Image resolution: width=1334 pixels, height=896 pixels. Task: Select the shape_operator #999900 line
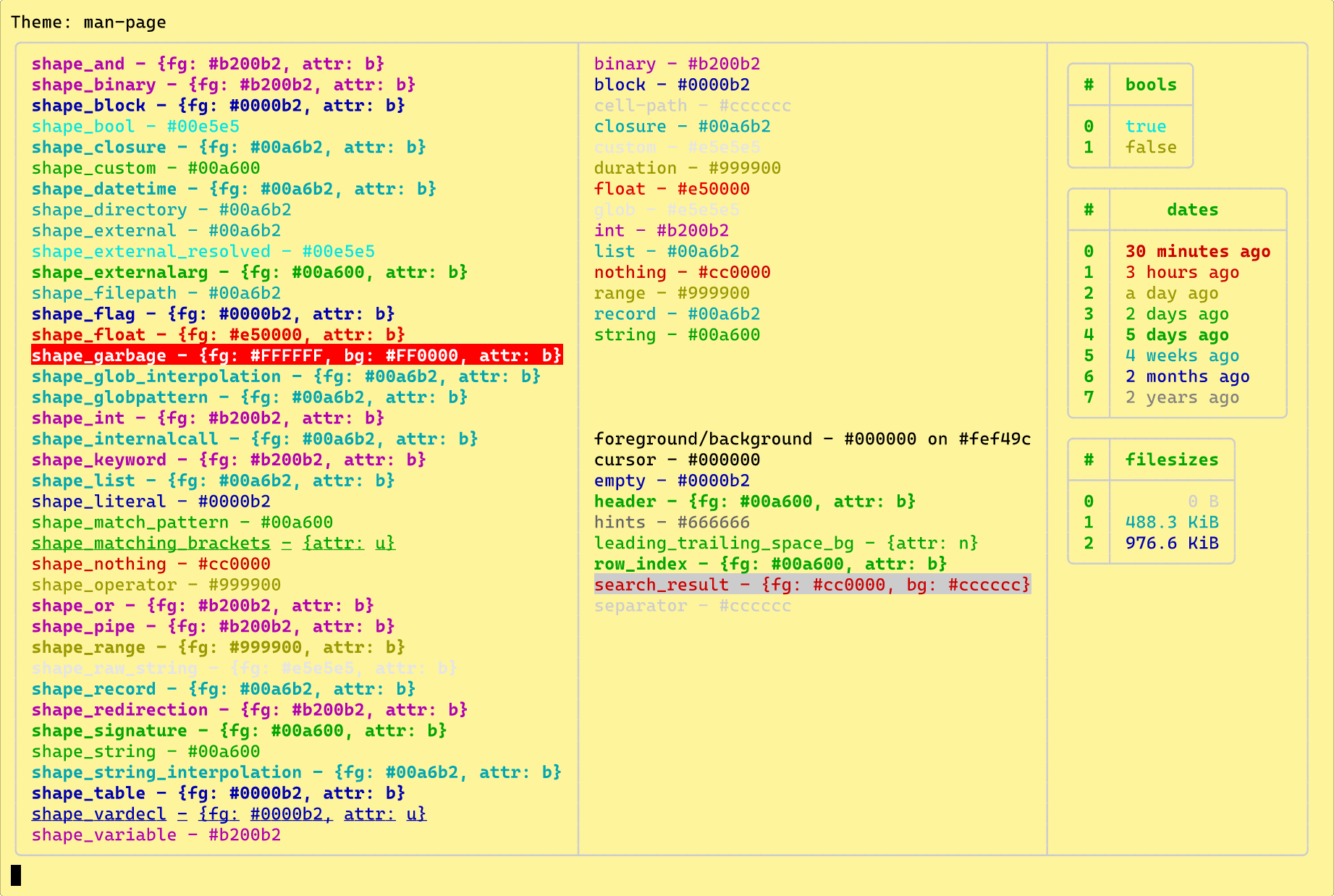(156, 585)
